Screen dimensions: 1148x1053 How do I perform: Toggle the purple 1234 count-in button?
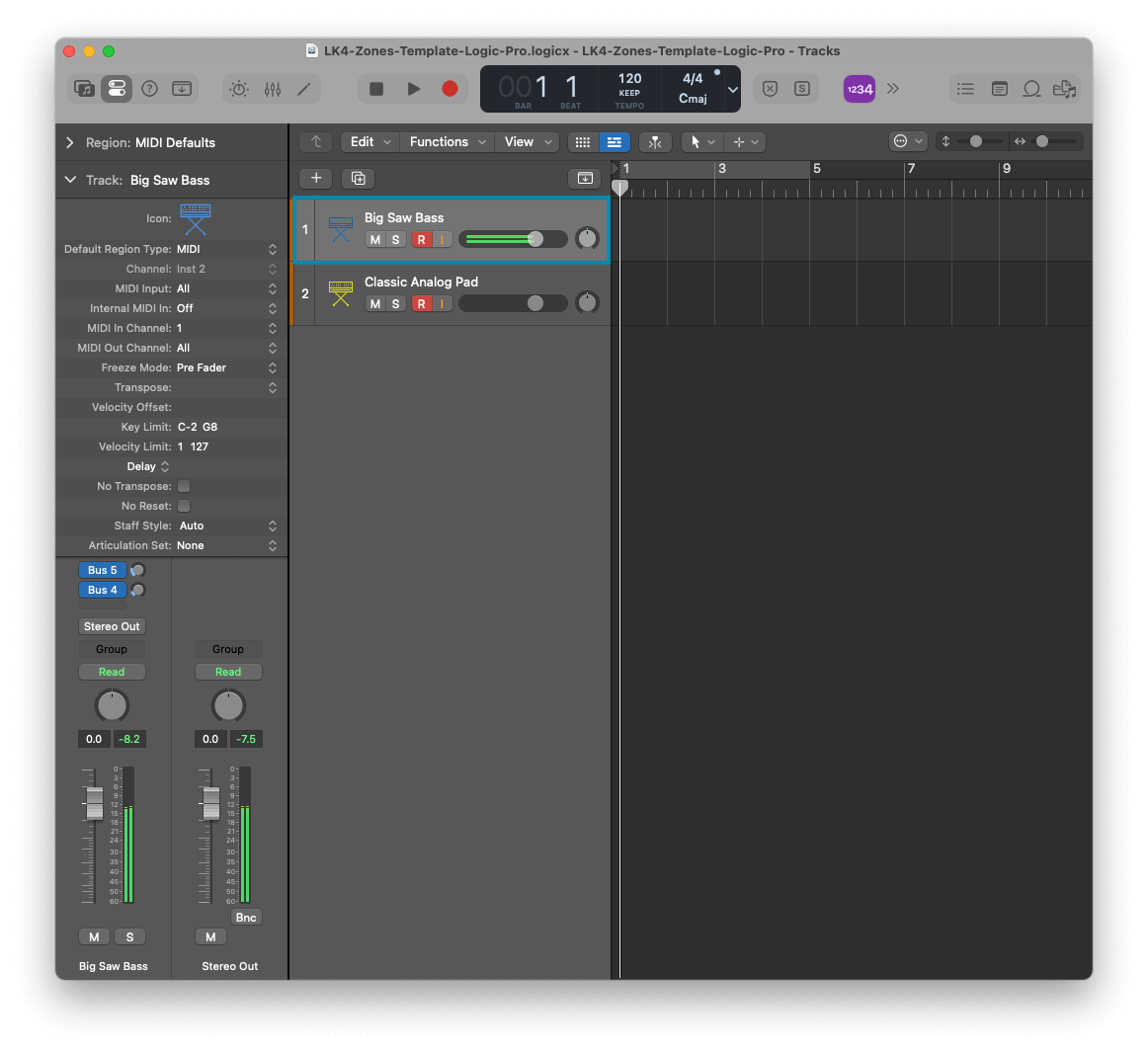click(860, 89)
